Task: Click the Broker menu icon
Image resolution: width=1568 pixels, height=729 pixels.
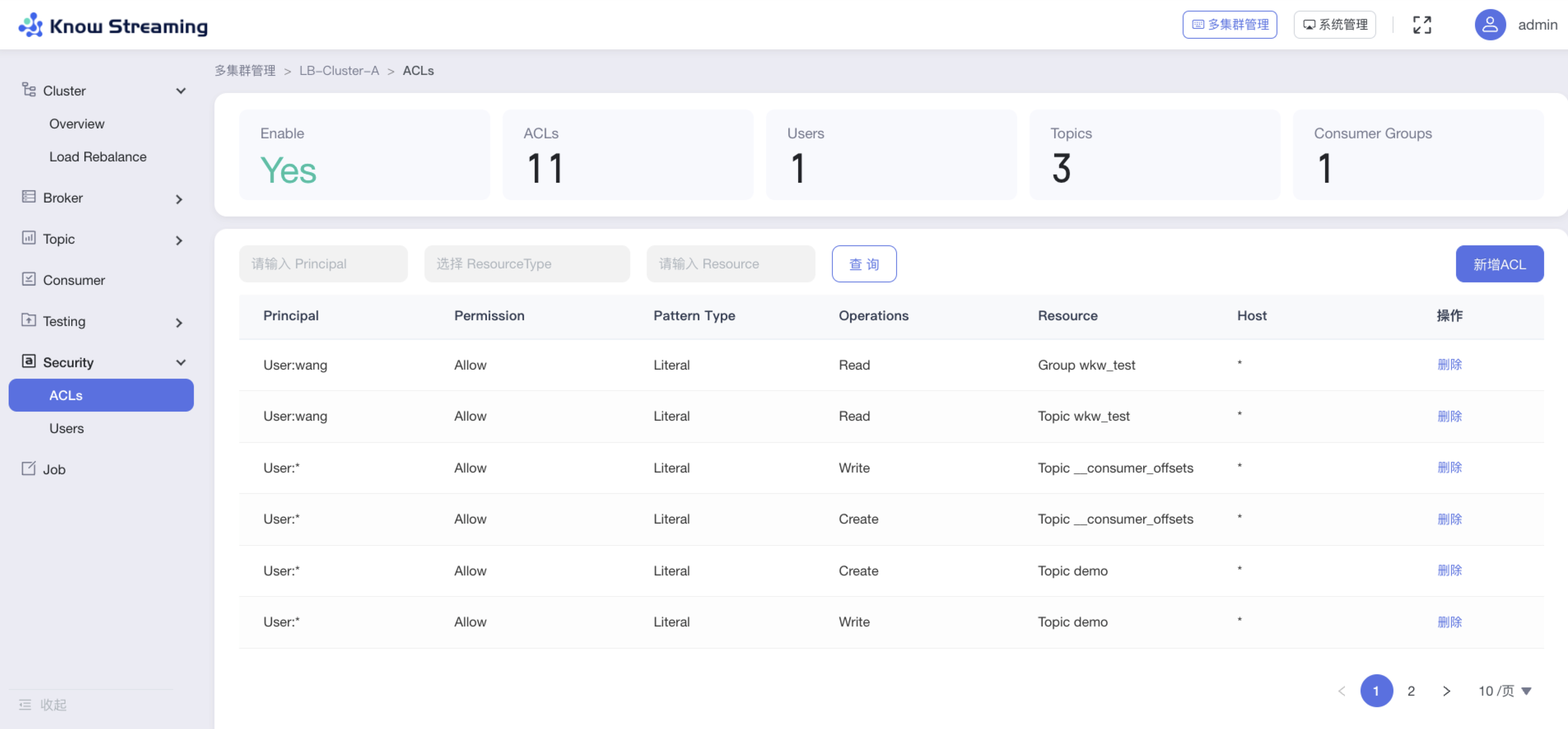Action: click(x=28, y=197)
